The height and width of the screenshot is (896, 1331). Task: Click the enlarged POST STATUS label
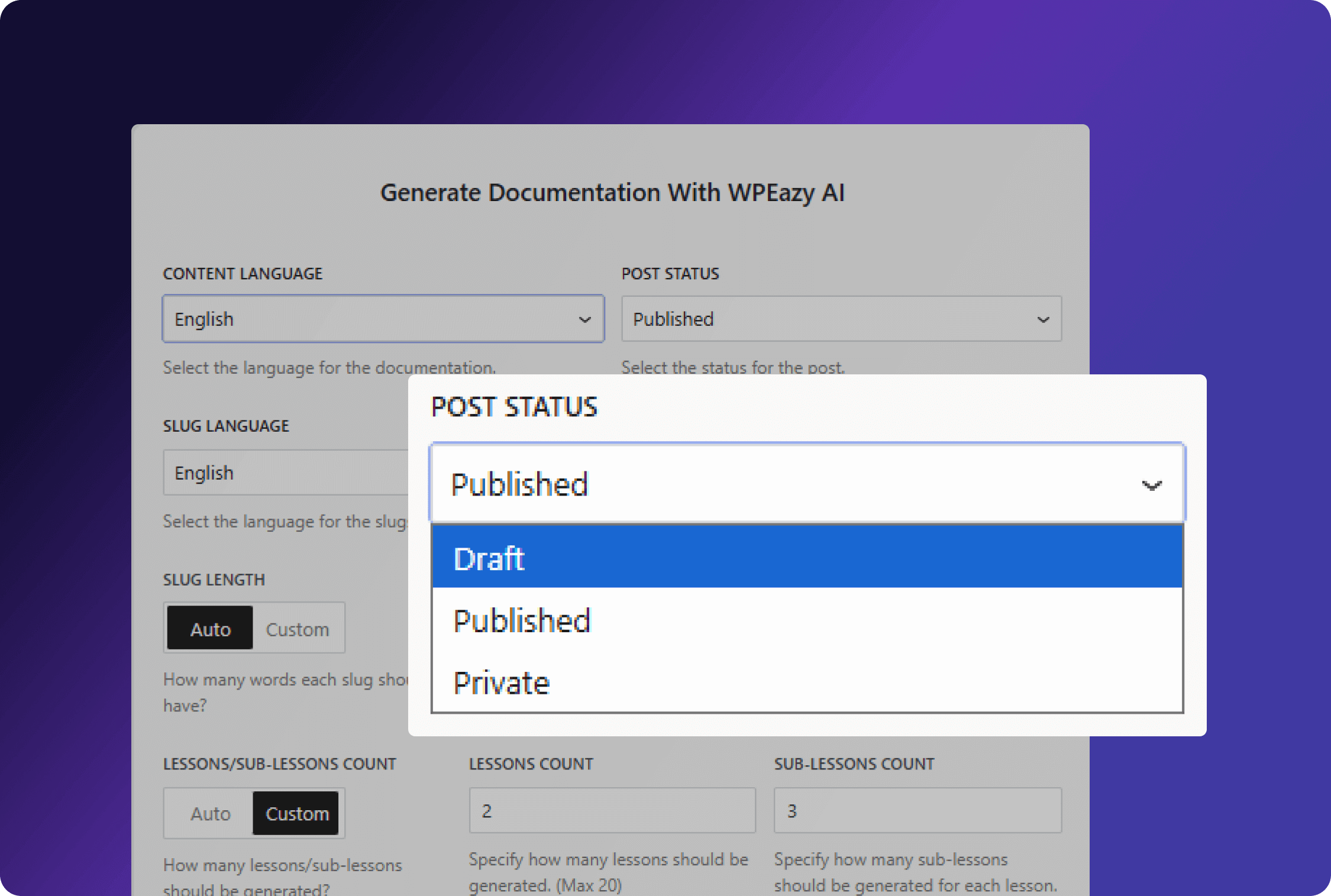click(x=514, y=407)
